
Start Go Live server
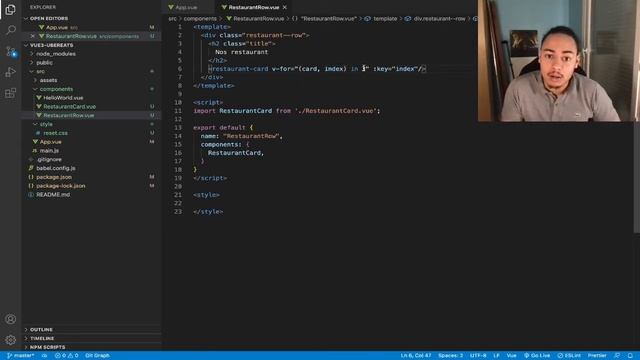click(x=537, y=356)
